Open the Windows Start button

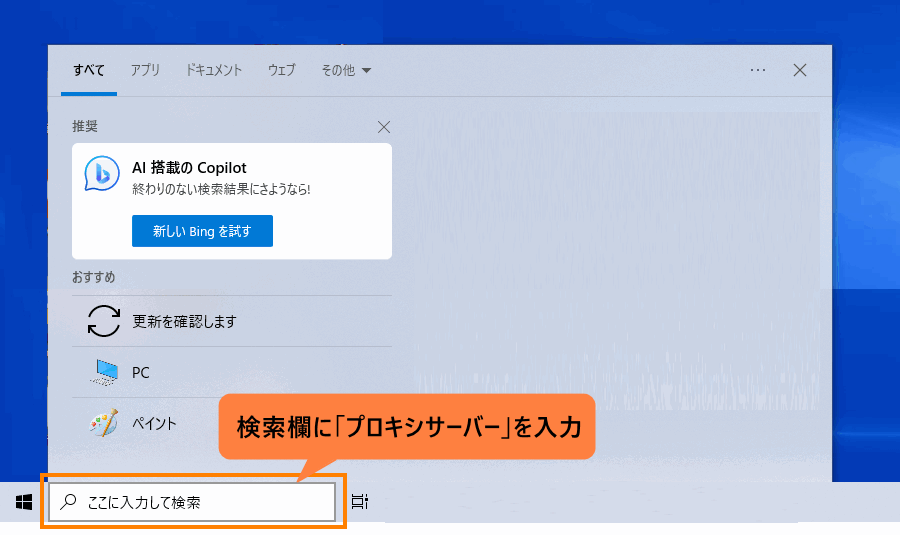24,502
